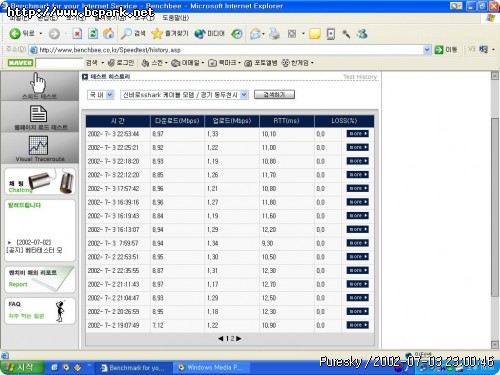Open the Mail envelope button
Screen dimensions: 500x375
255,34
